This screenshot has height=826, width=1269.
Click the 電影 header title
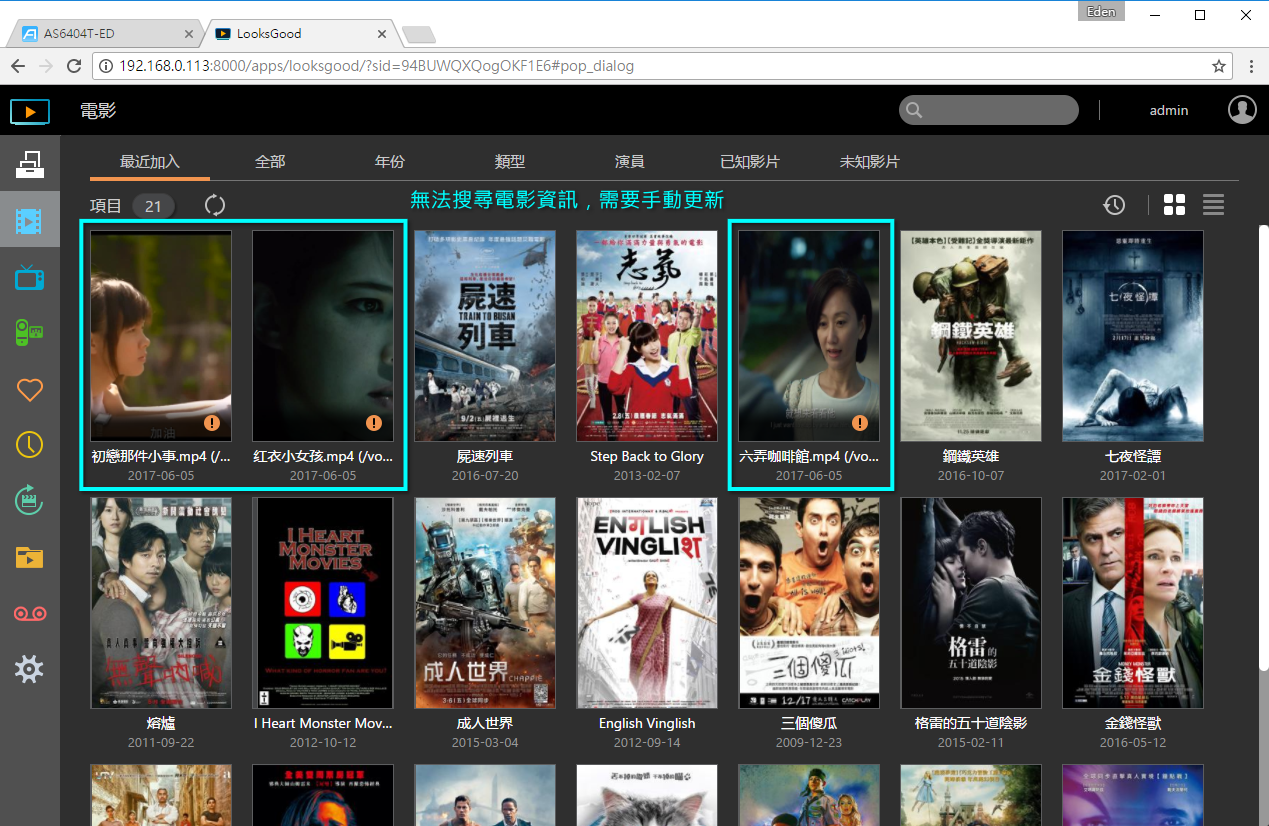98,110
